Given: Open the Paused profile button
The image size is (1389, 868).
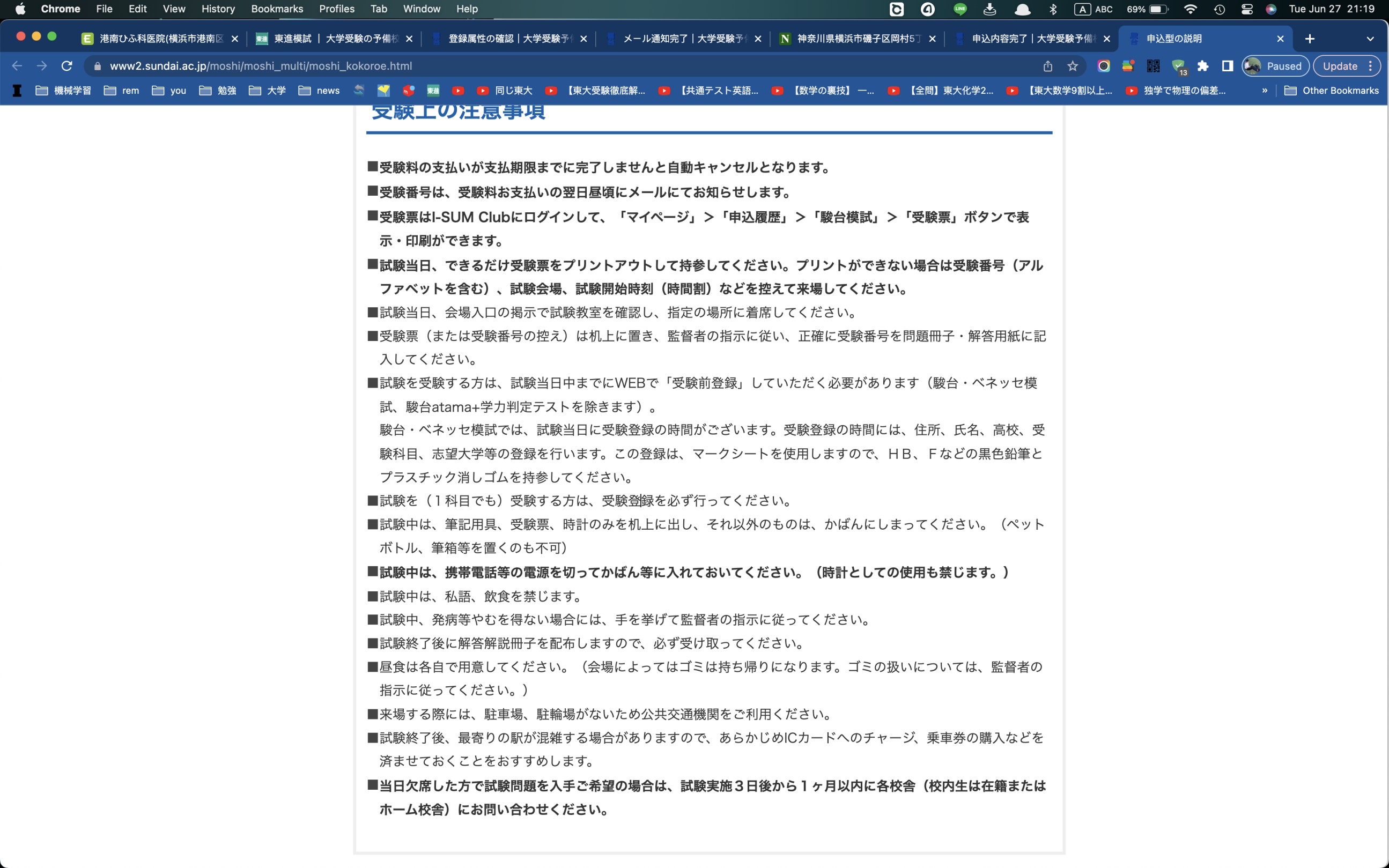Looking at the screenshot, I should [x=1275, y=66].
